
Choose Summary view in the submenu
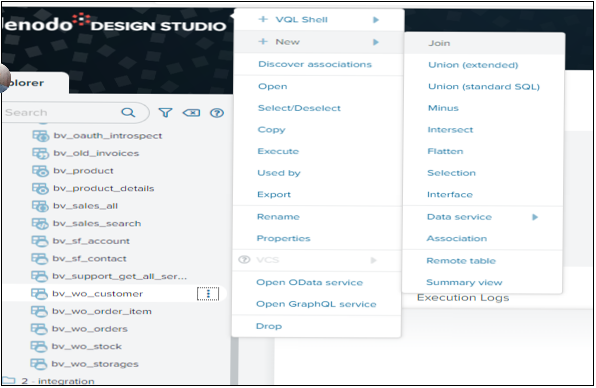(x=464, y=282)
